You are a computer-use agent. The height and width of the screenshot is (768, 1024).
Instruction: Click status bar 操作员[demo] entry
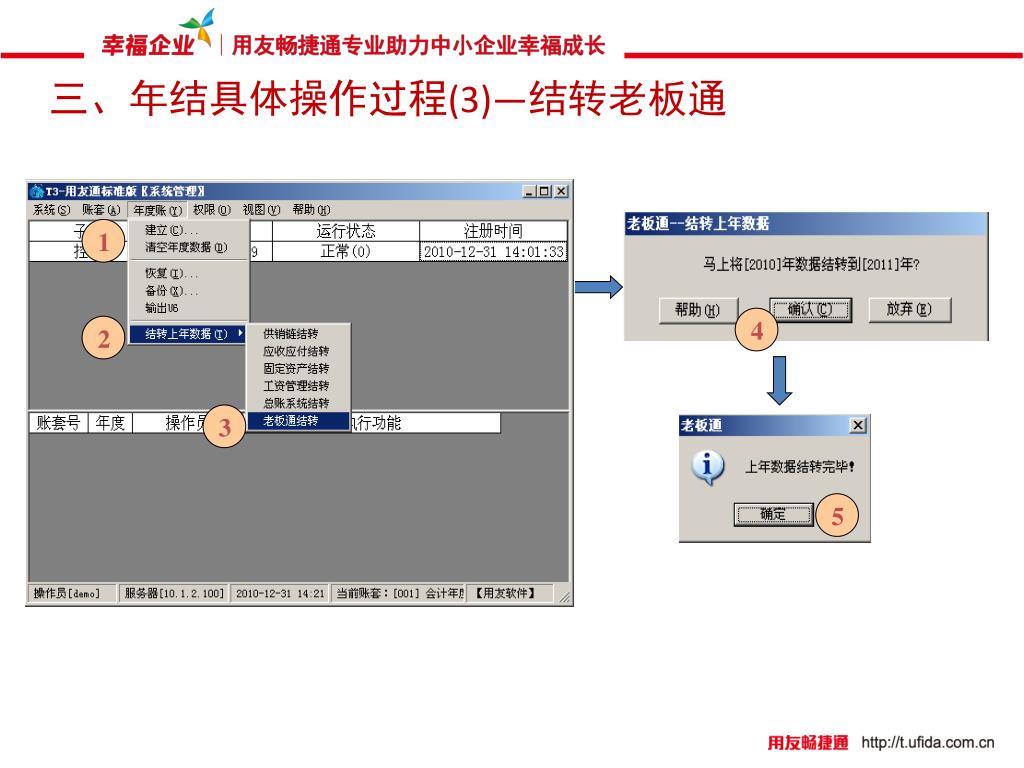(x=72, y=593)
